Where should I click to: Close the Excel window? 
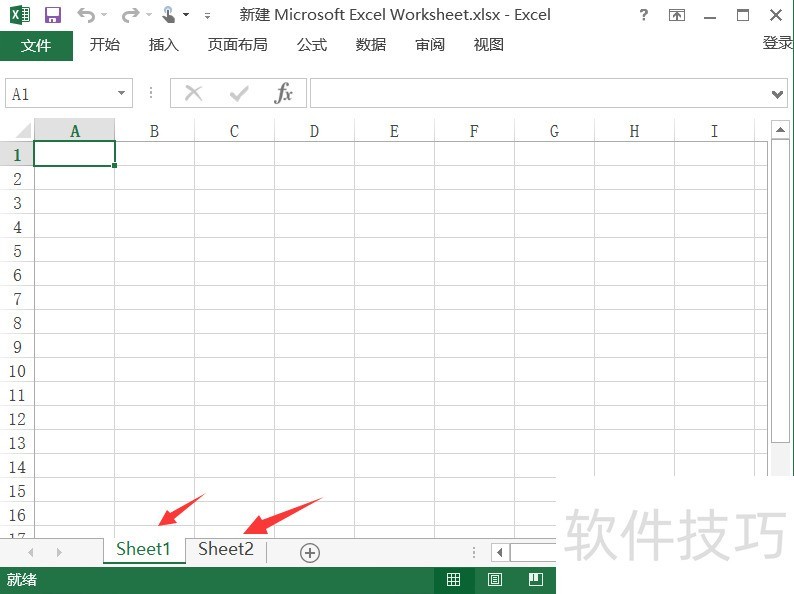tap(776, 15)
